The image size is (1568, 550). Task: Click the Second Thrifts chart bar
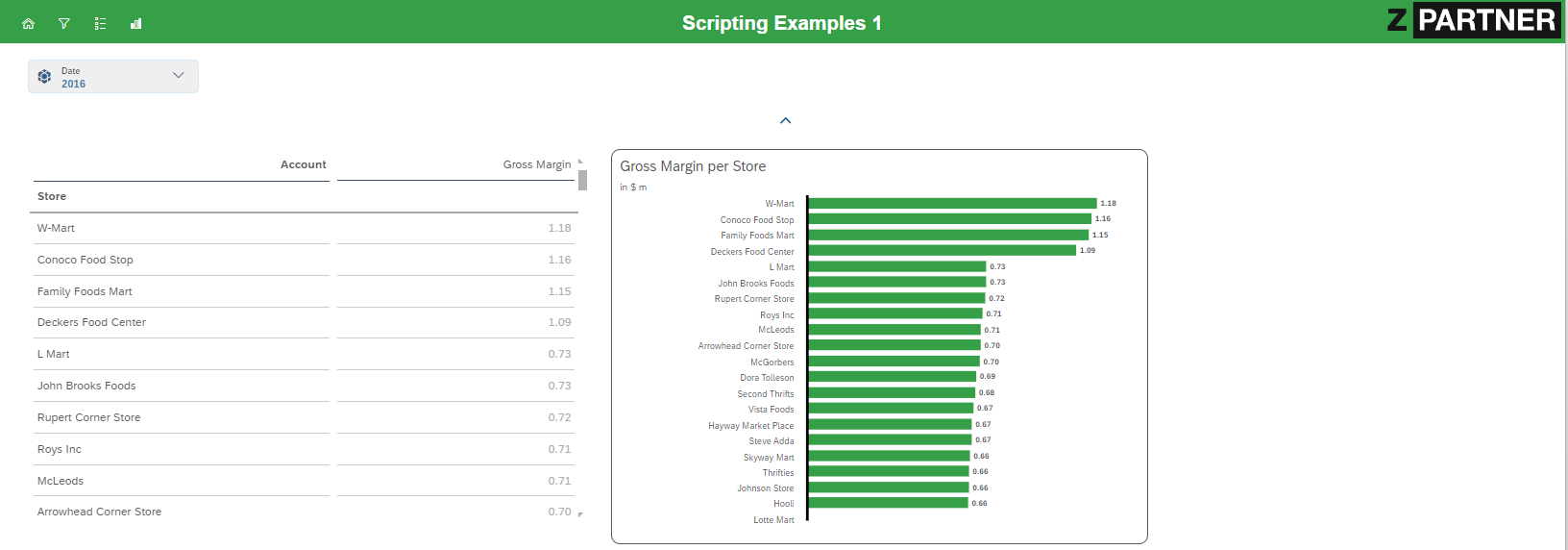tap(892, 392)
